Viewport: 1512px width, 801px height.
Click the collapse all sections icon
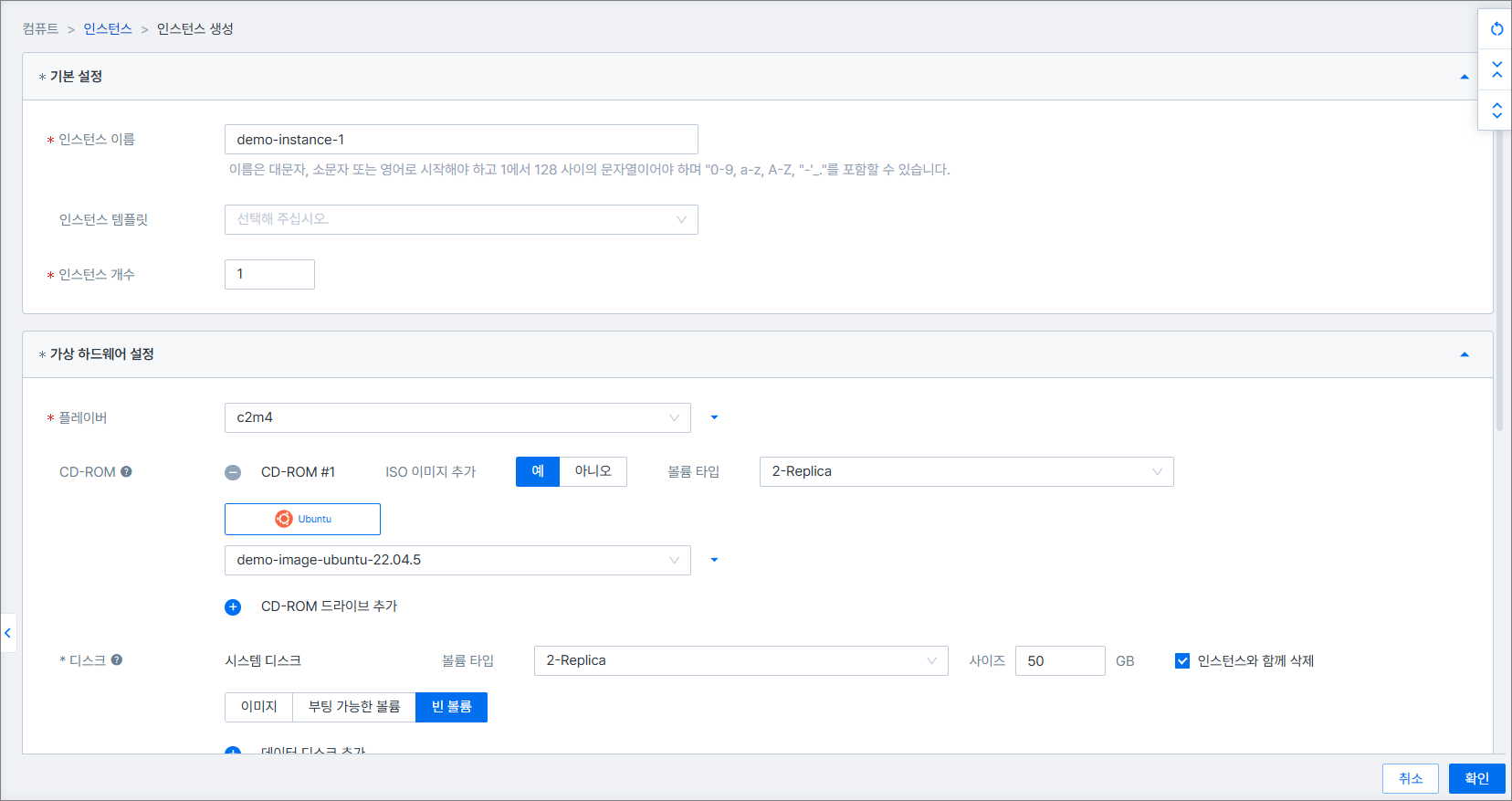pos(1496,69)
